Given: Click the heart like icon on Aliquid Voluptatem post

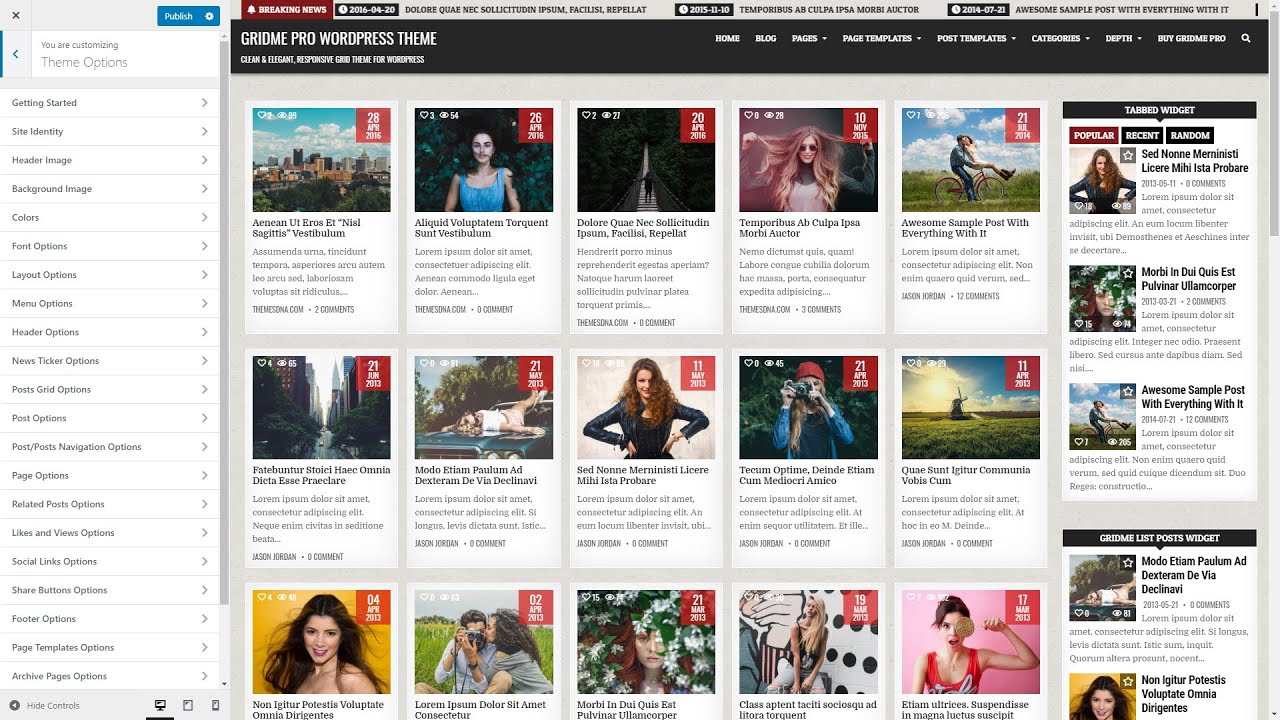Looking at the screenshot, I should pos(424,116).
